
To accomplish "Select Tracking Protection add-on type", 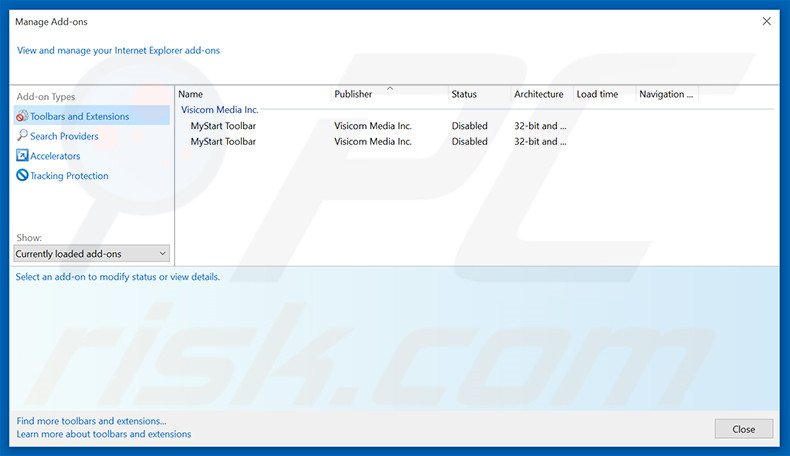I will tap(69, 176).
